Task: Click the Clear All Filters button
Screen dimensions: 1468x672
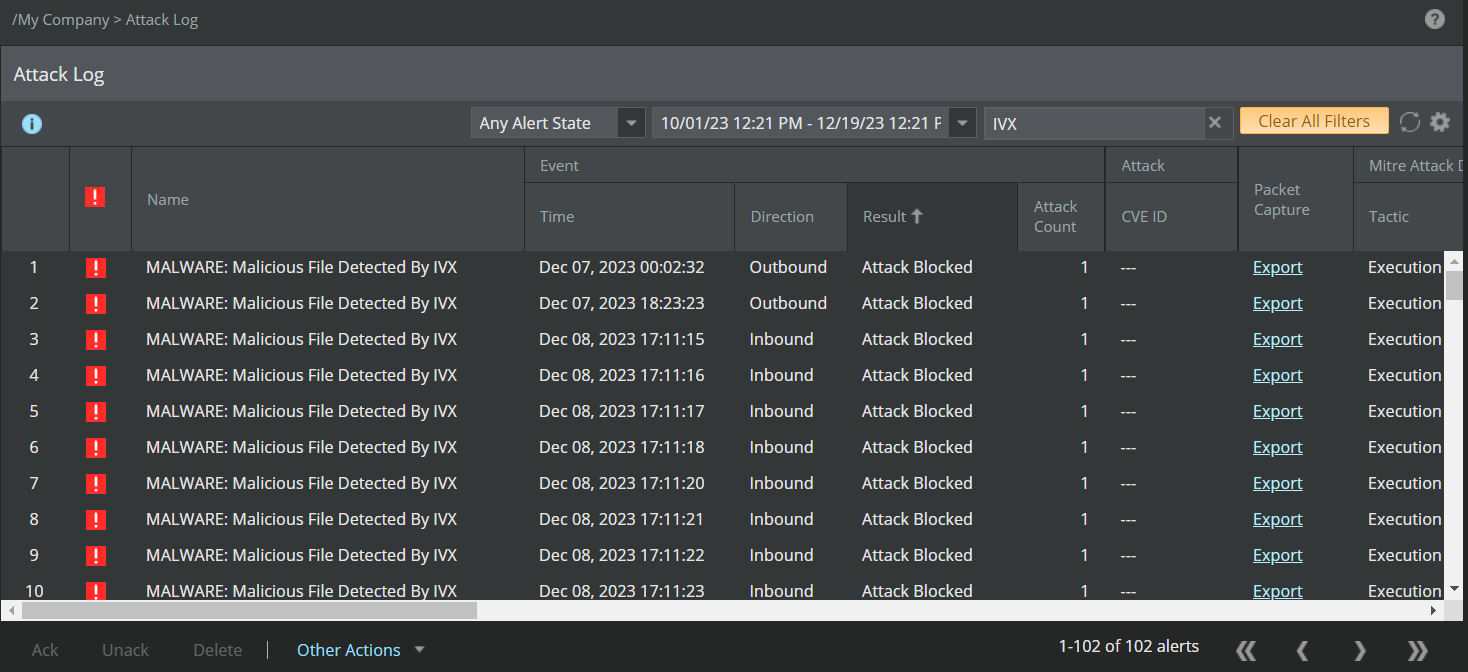Action: 1314,121
